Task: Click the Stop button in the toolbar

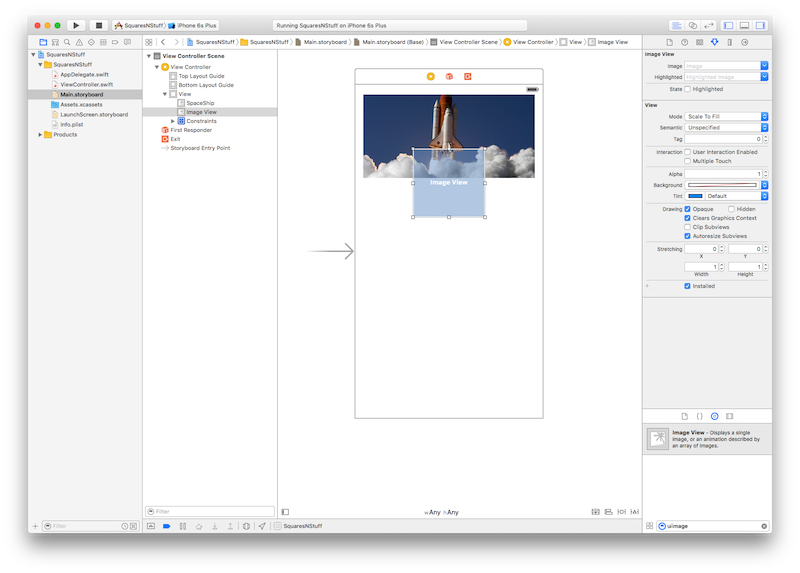Action: pos(99,25)
